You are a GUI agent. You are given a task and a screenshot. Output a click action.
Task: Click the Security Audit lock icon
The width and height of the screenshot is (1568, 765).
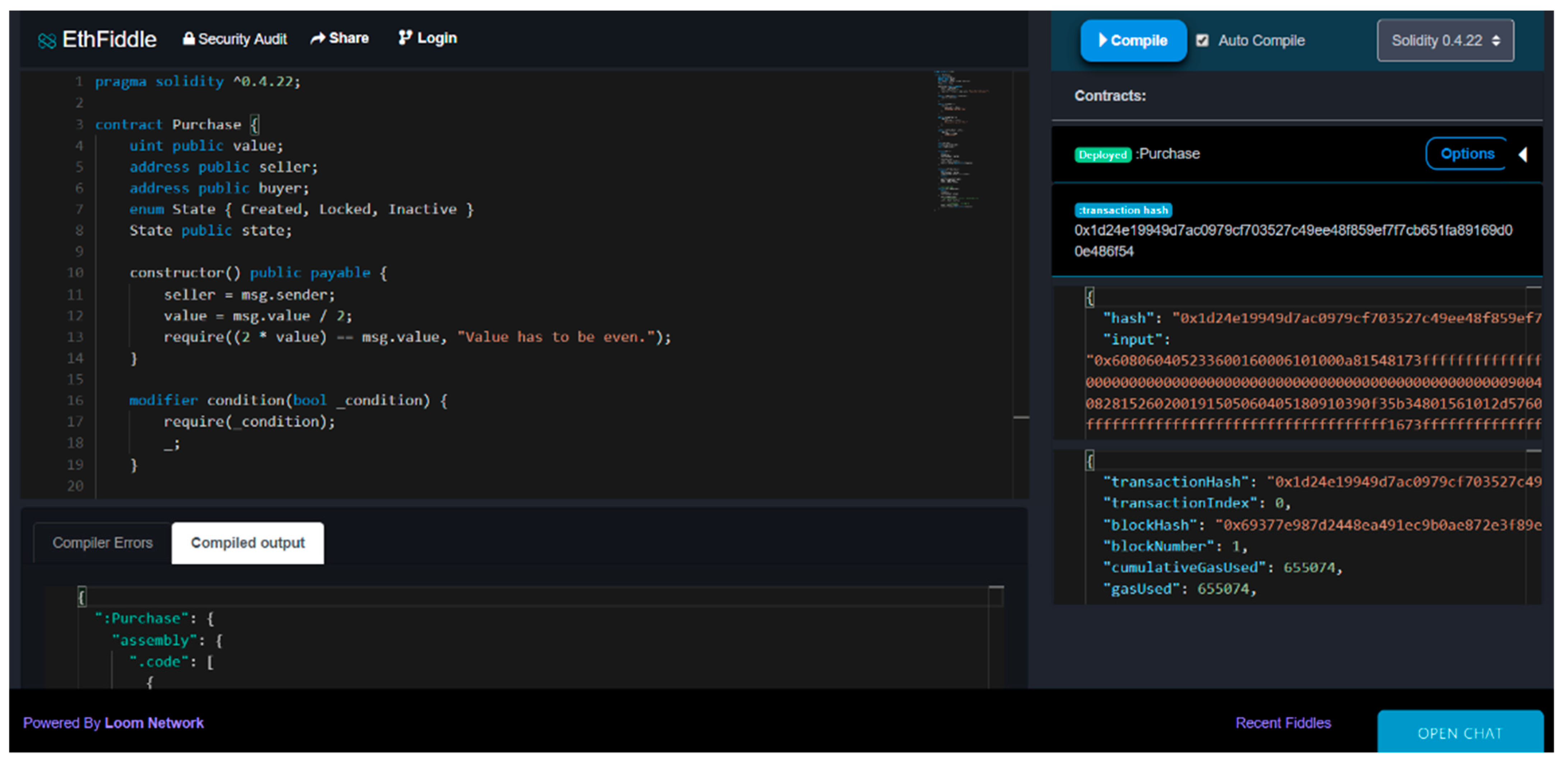click(189, 38)
